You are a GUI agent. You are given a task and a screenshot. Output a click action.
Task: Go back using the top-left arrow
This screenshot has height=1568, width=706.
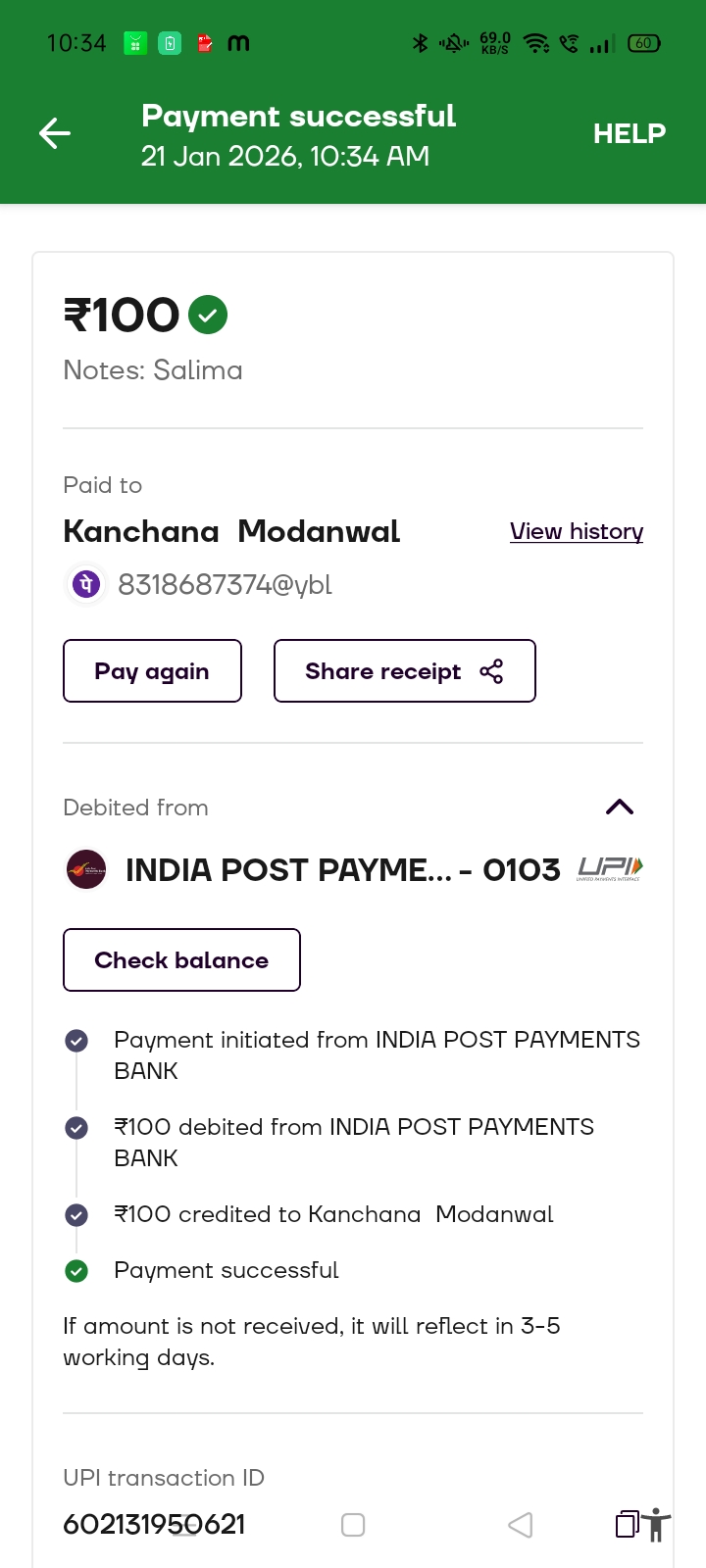click(55, 133)
